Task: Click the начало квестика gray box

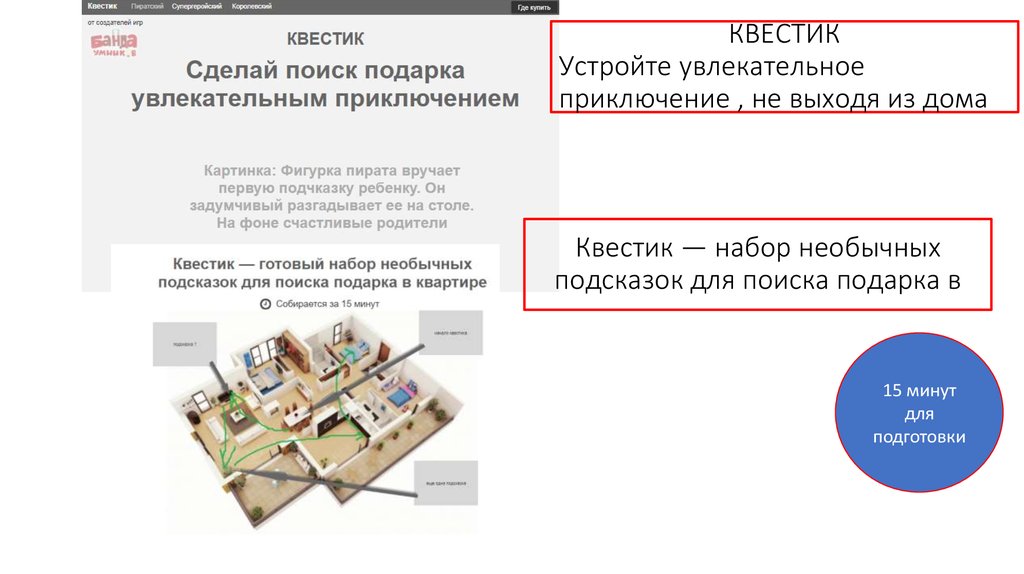Action: pyautogui.click(x=451, y=333)
